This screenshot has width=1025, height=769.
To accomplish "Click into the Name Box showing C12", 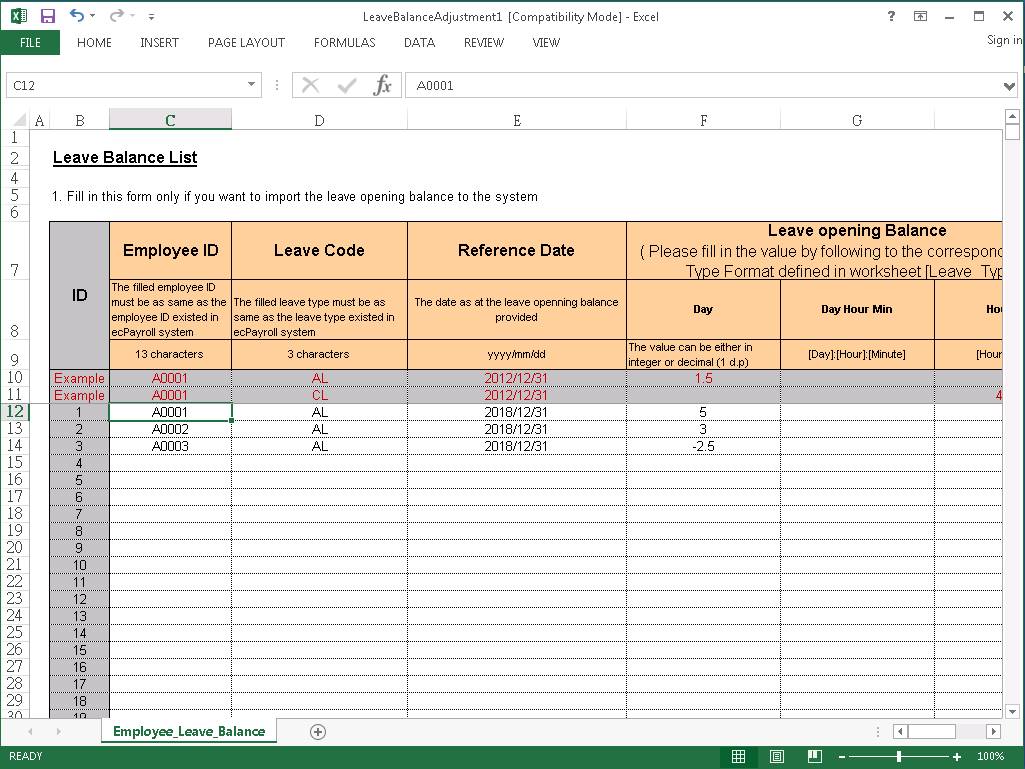I will click(x=124, y=85).
